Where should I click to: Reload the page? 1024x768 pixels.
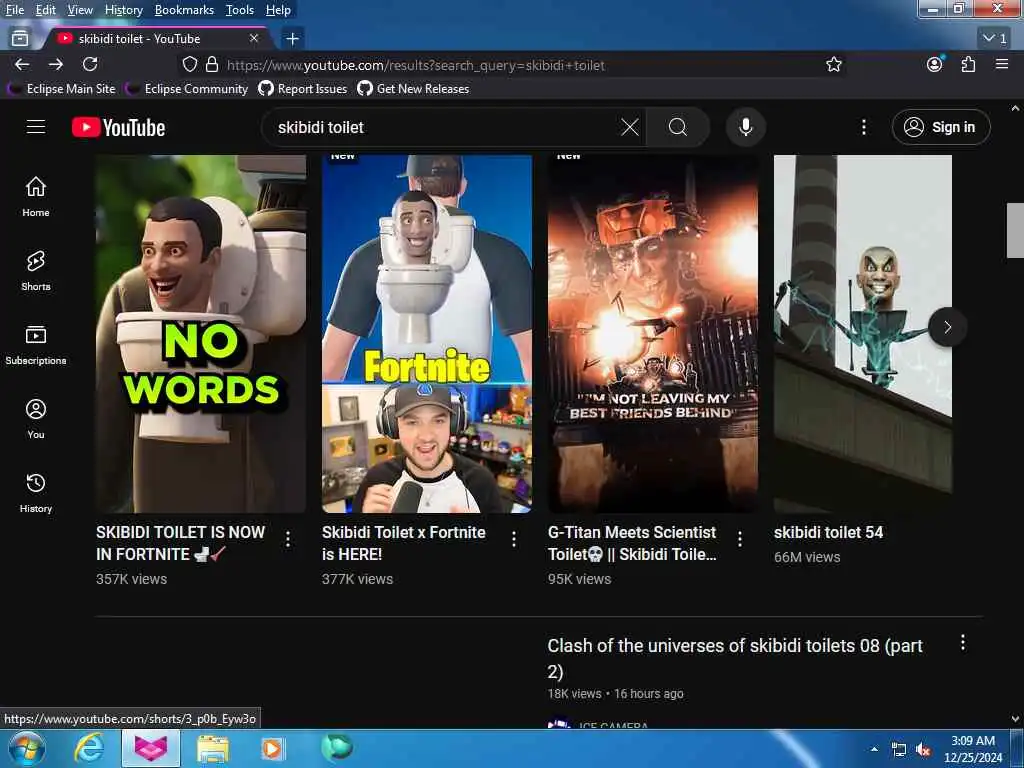pos(90,64)
